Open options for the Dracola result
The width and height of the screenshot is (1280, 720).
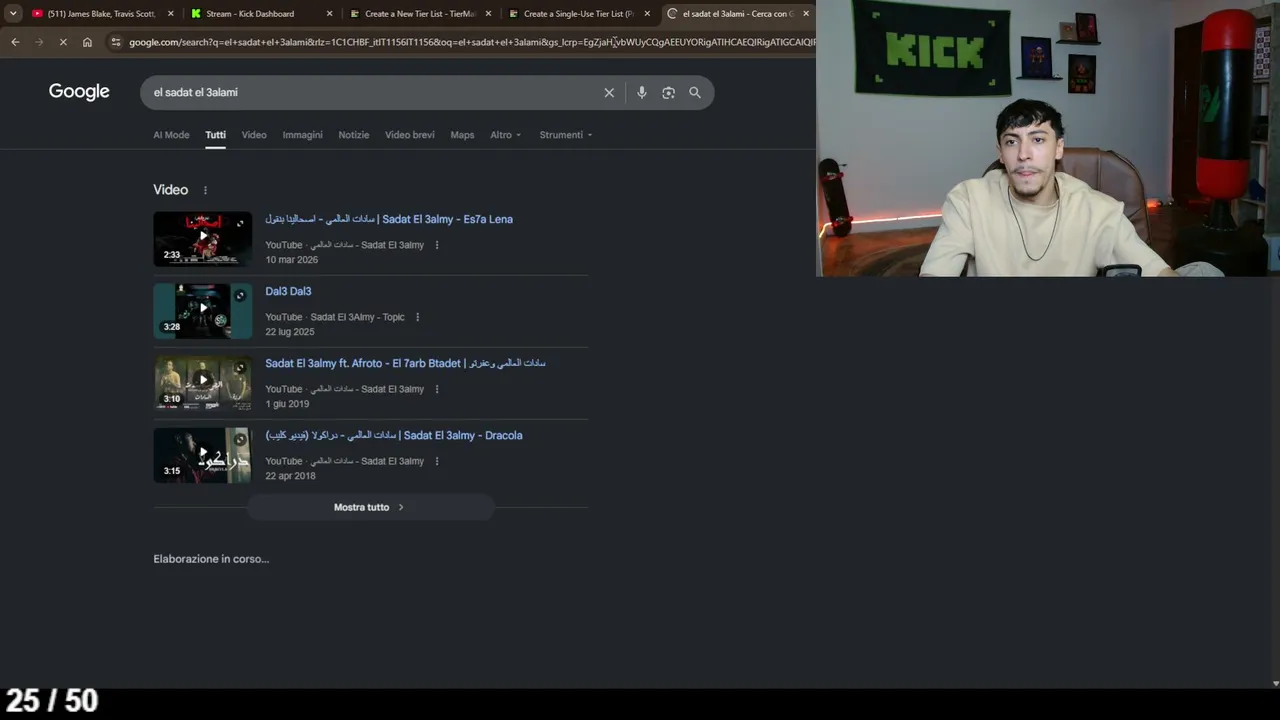point(437,461)
